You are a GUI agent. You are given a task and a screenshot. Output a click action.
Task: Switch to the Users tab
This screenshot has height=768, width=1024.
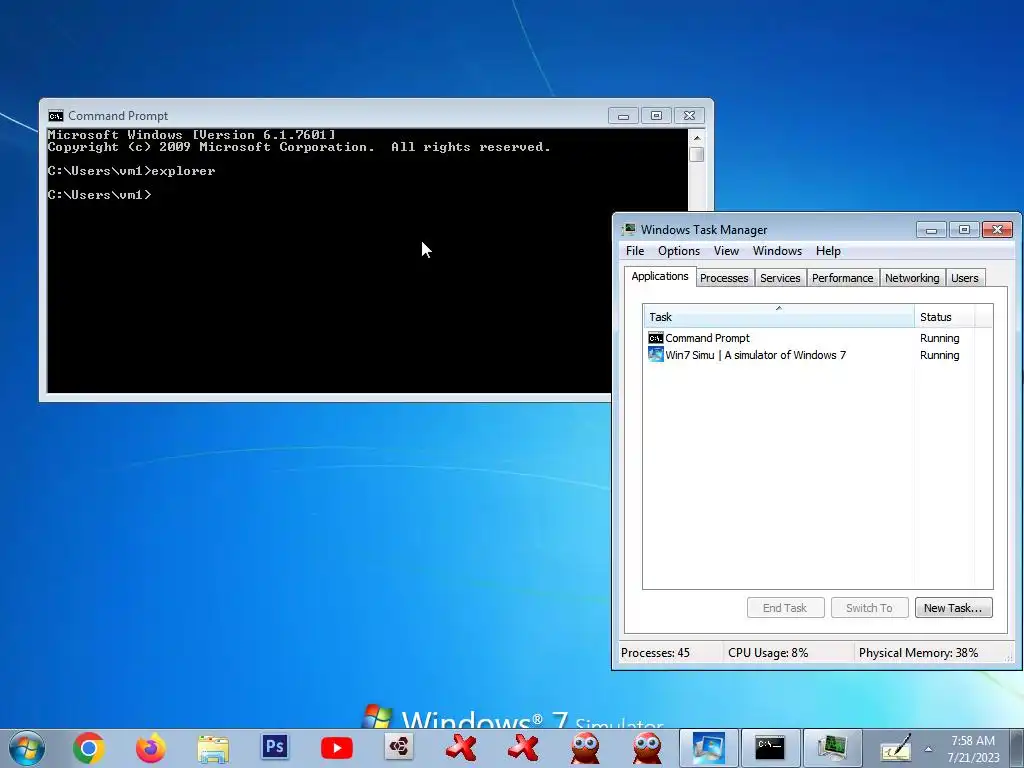(965, 278)
